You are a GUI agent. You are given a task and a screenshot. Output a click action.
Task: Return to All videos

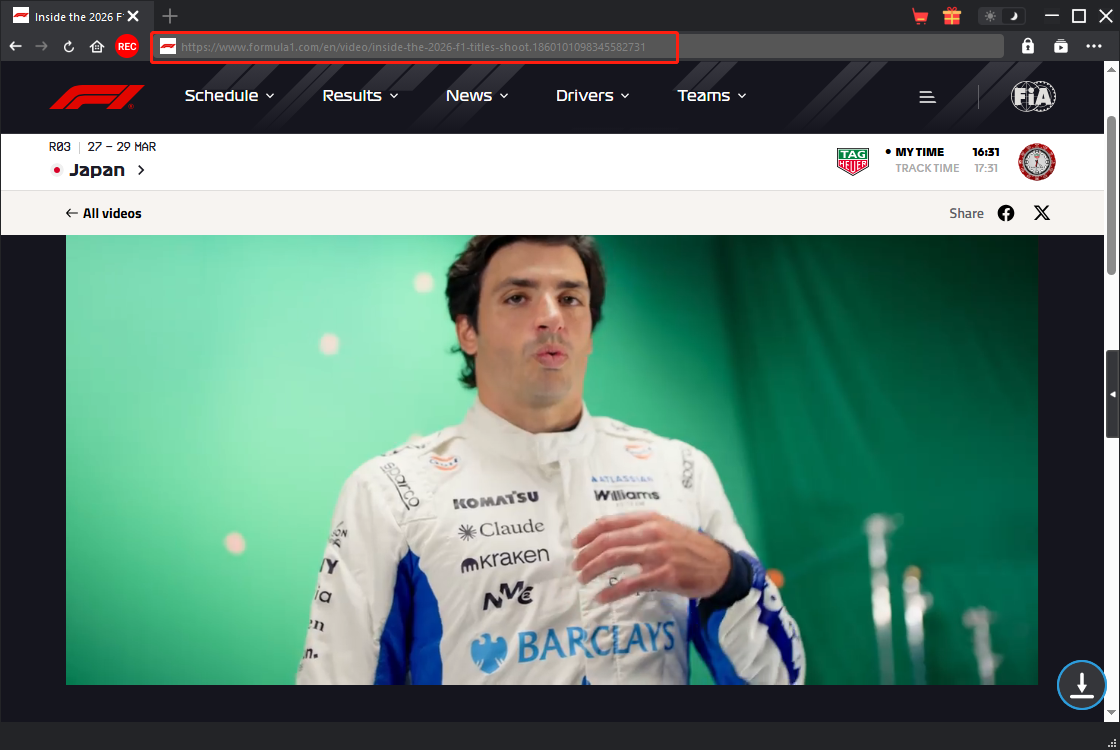pos(104,213)
